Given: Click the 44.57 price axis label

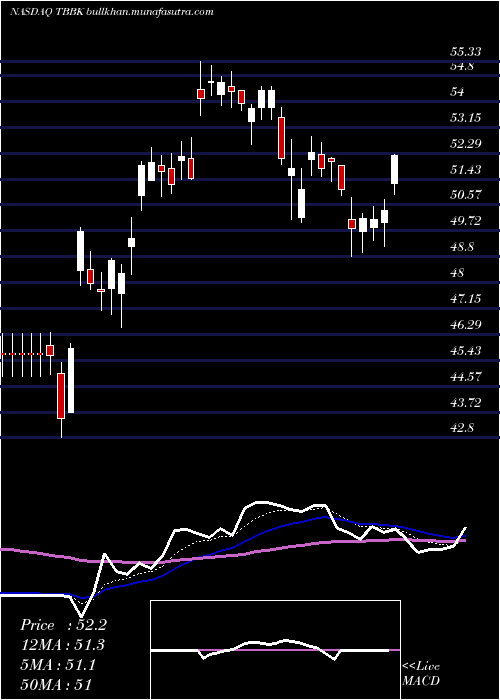Looking at the screenshot, I should pos(466,376).
